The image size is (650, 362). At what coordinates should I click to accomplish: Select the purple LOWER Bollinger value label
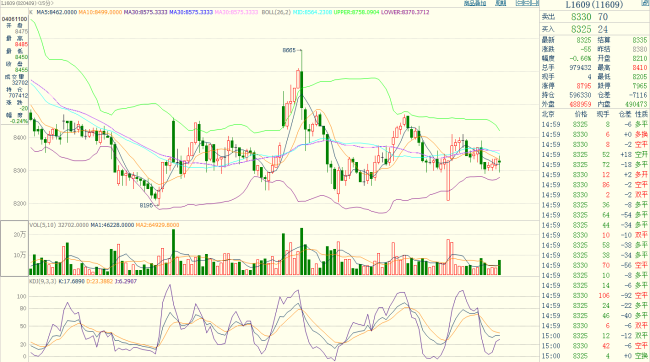[405, 12]
